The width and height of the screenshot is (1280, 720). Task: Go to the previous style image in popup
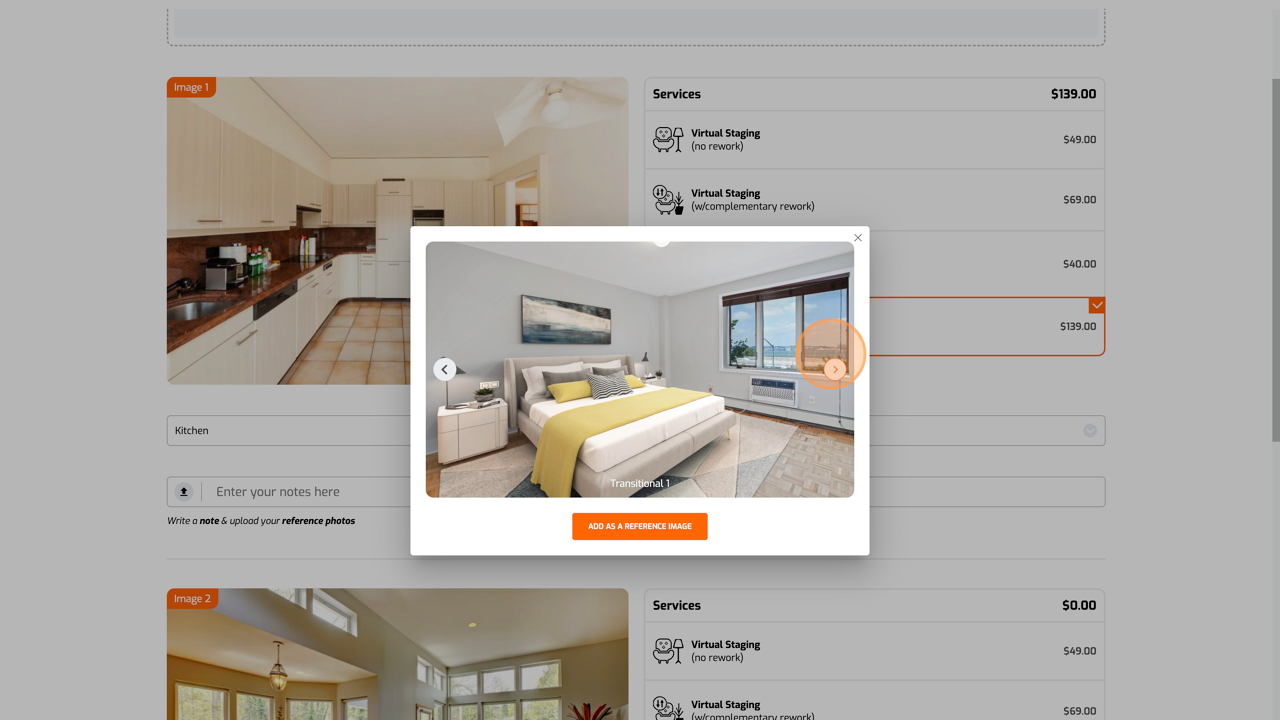coord(445,370)
